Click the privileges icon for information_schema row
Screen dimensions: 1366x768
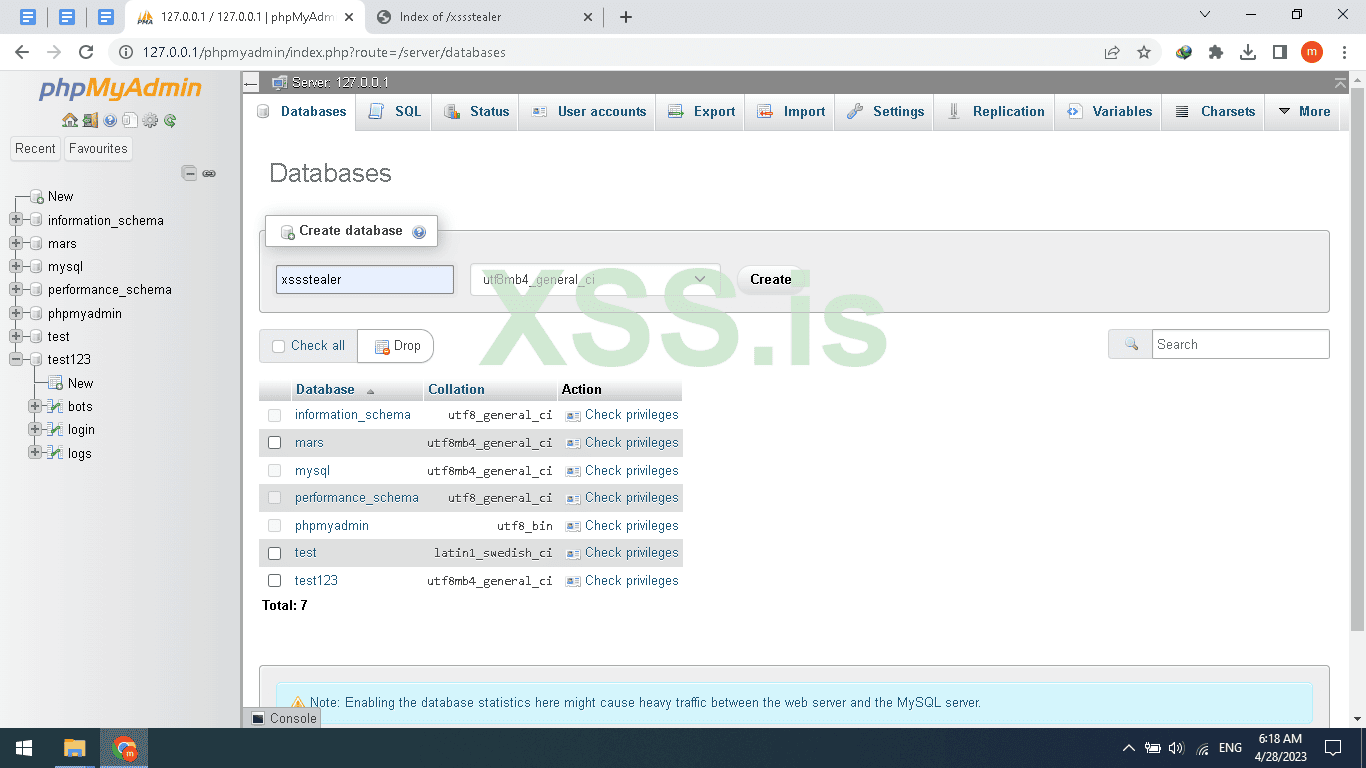[573, 415]
